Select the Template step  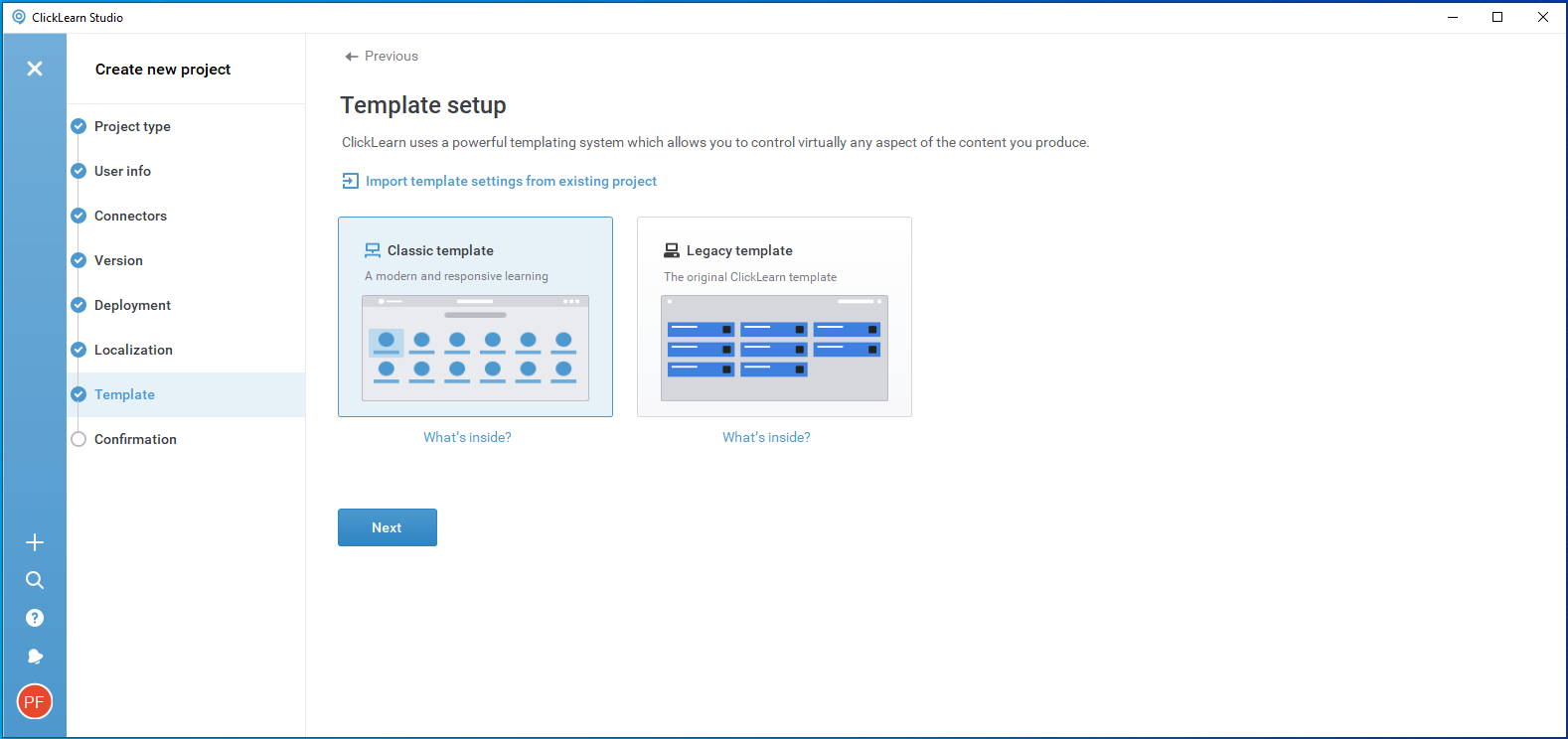click(186, 394)
